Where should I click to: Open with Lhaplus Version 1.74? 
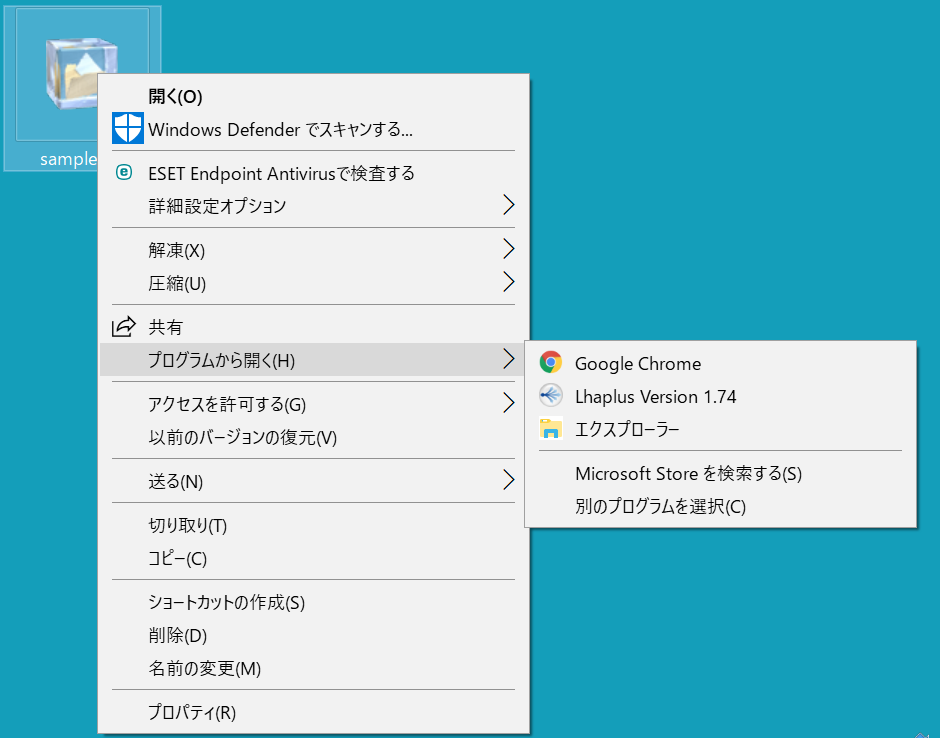pos(721,396)
